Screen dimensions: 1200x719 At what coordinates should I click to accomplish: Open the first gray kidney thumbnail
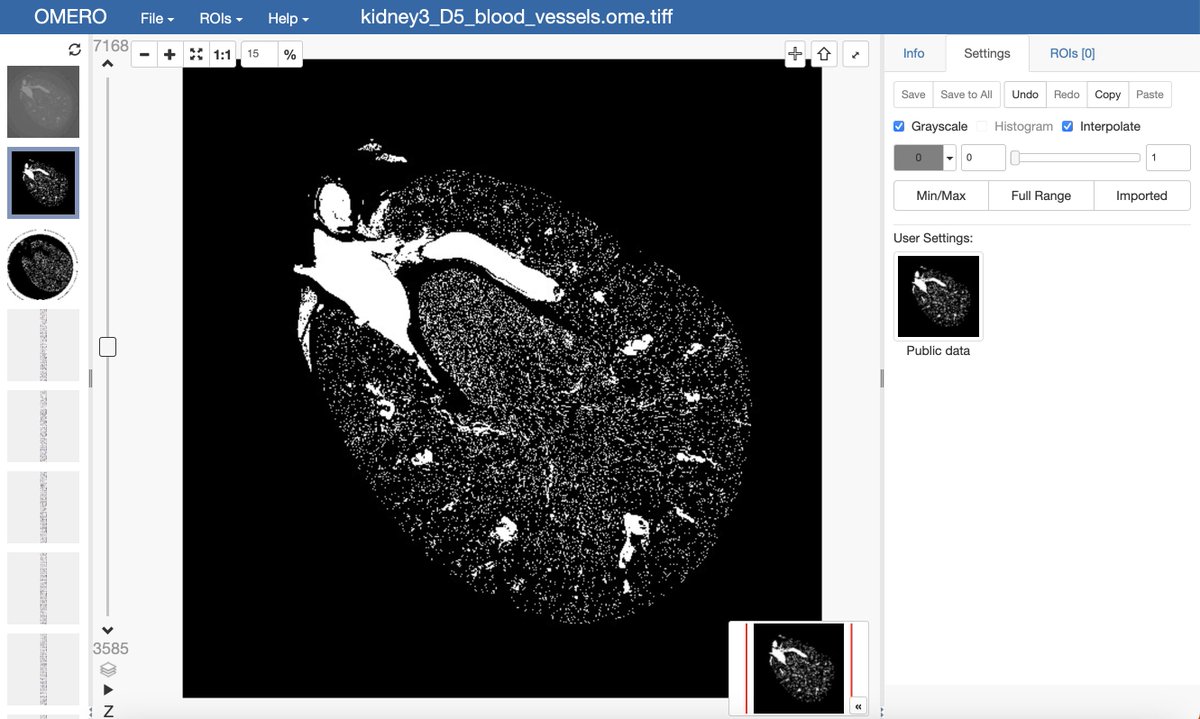(43, 102)
